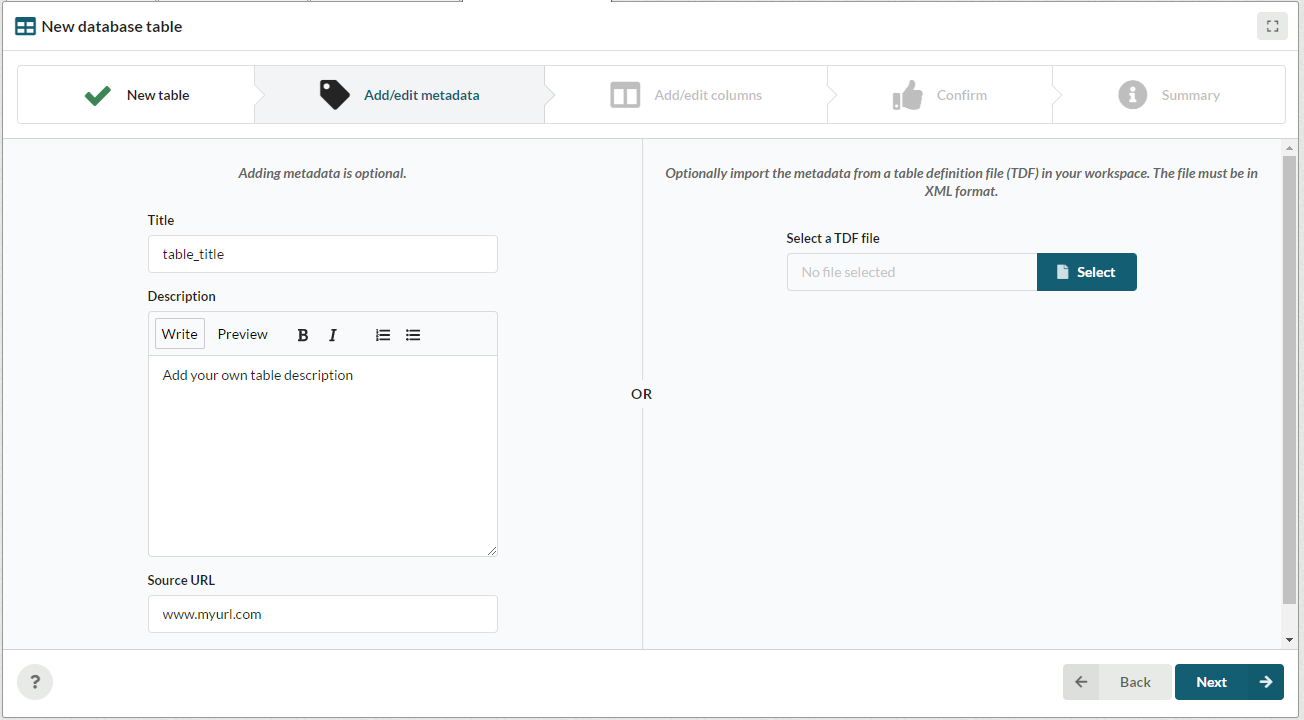This screenshot has width=1304, height=720.
Task: Jump to the Confirm step
Action: point(939,95)
